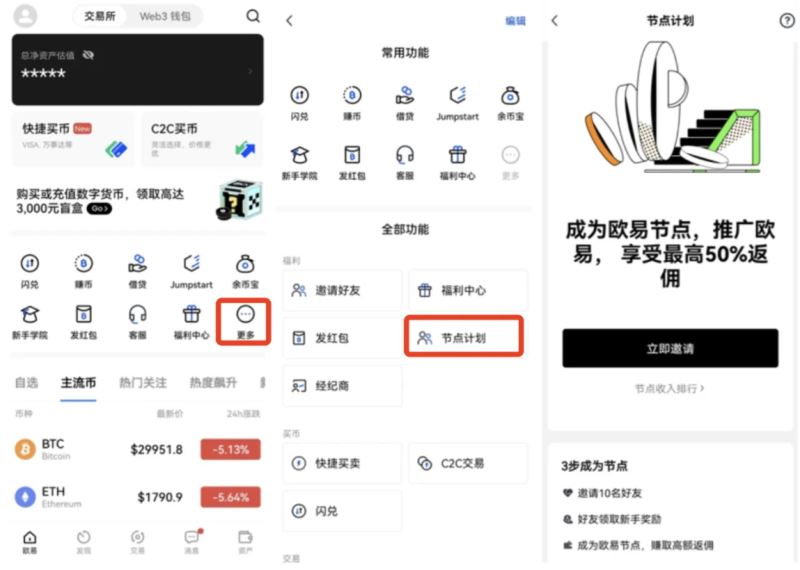
Task: Go to 资产 in the bottom navigation
Action: coord(245,542)
